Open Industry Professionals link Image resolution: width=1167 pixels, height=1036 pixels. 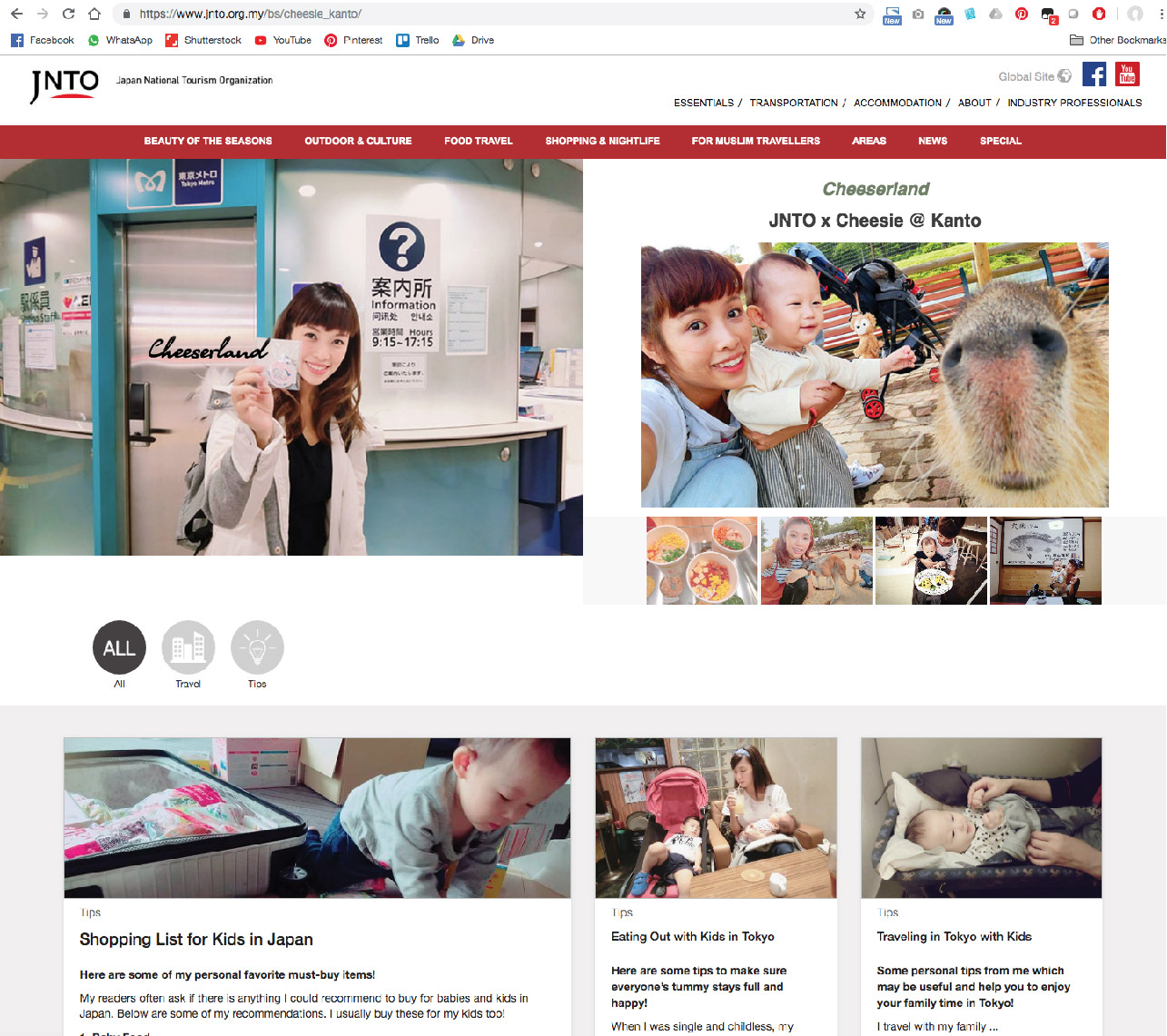point(1074,103)
